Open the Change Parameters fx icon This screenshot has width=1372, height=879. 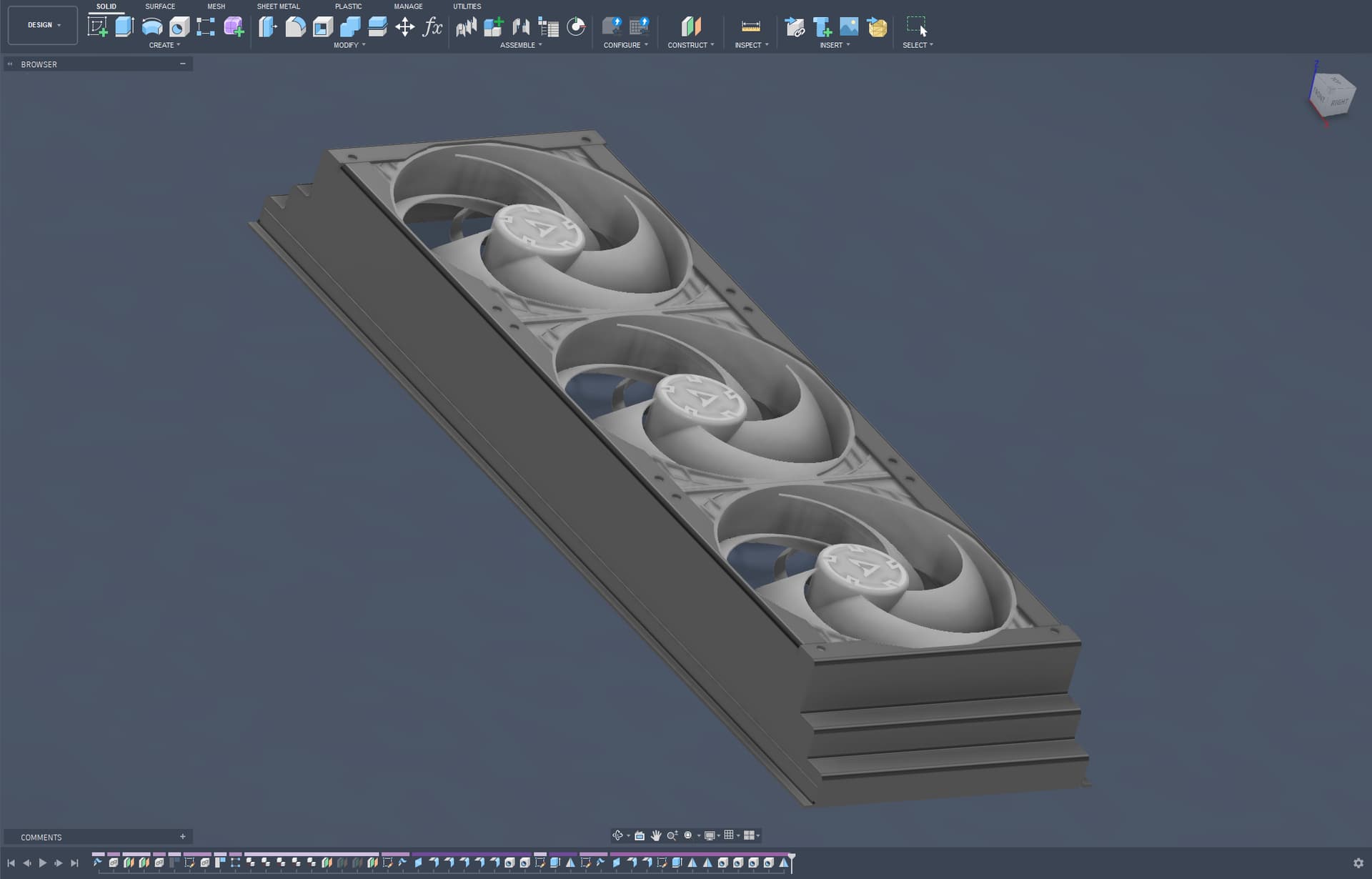[x=432, y=27]
